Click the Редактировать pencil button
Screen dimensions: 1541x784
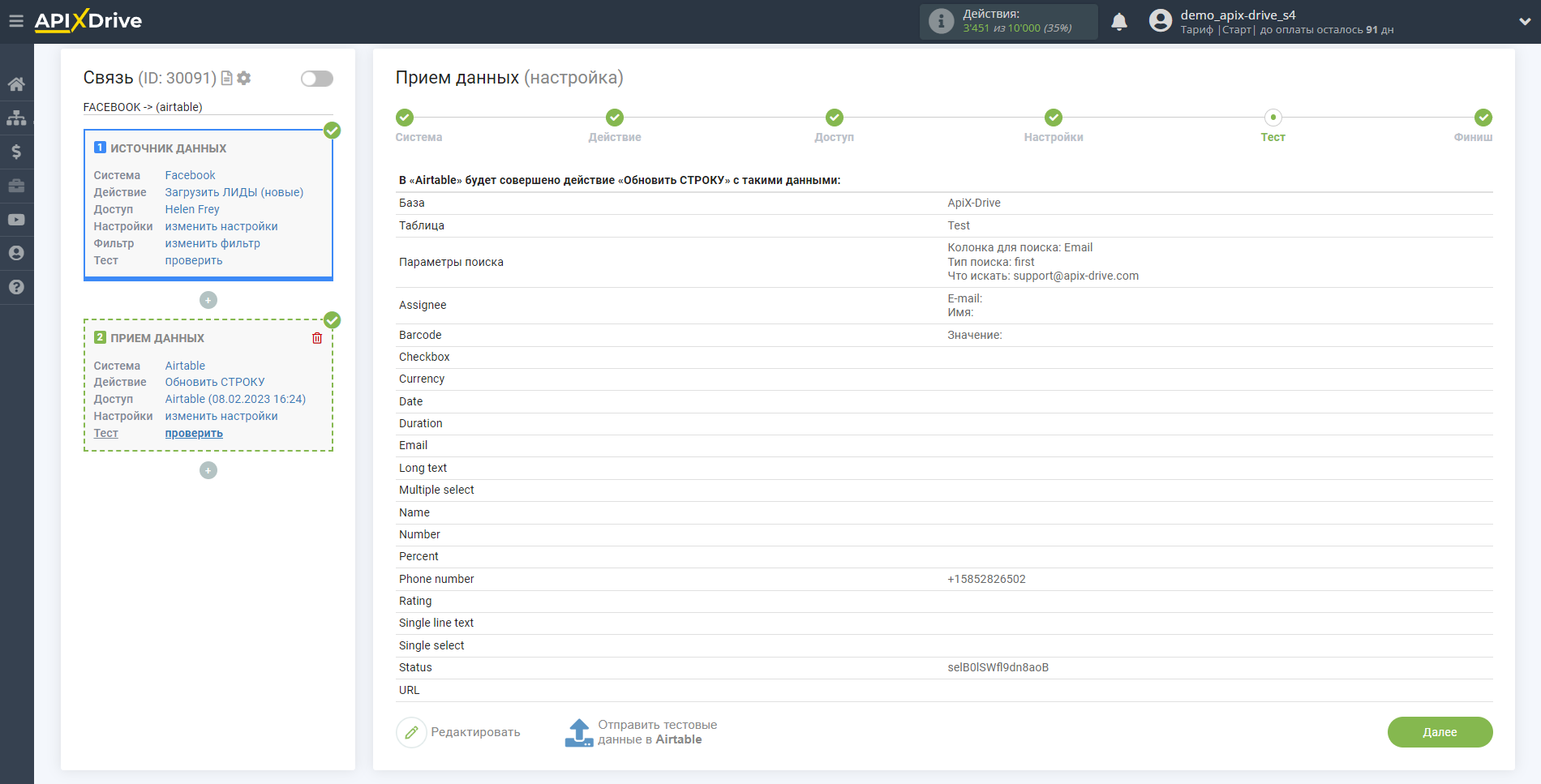[459, 732]
